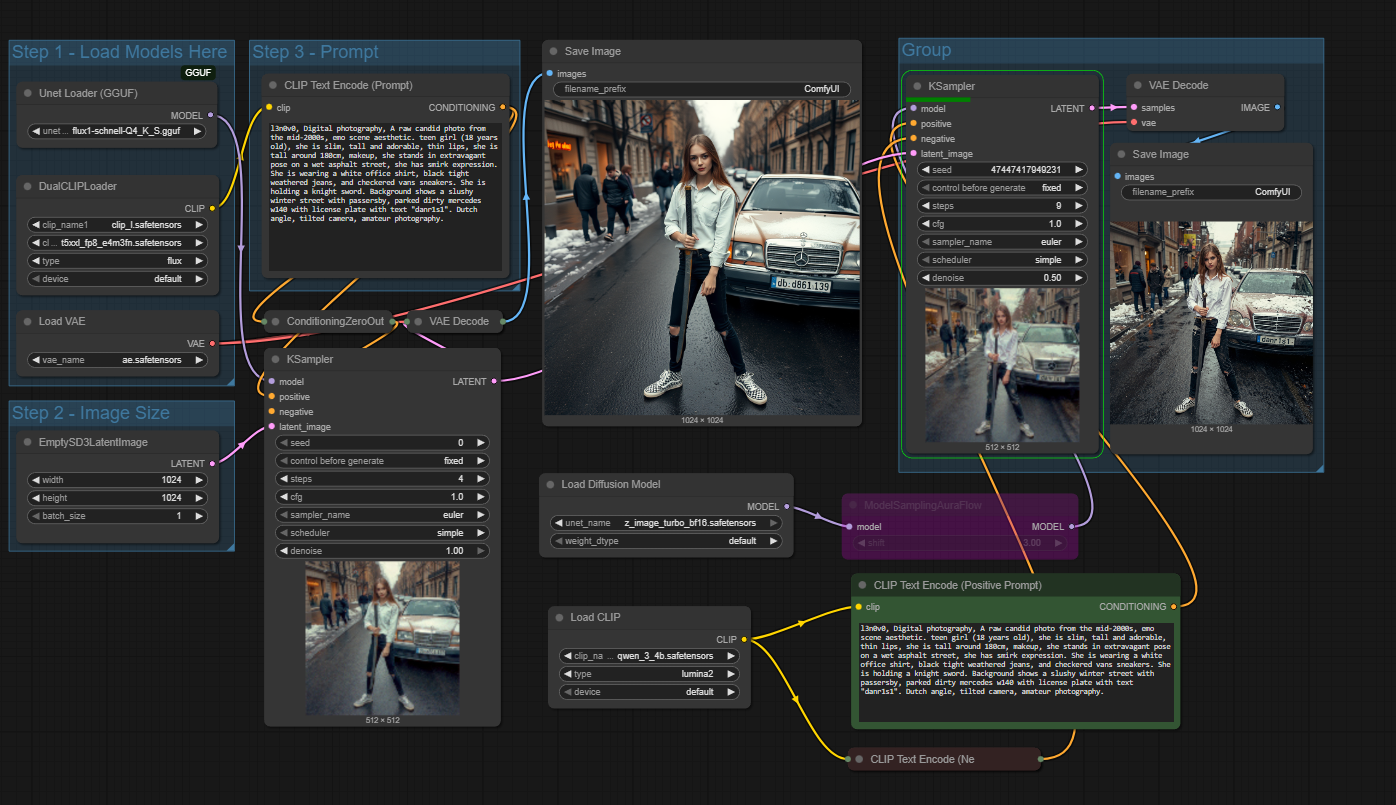
Task: Click the CLIP output port on DualCLIPLoader
Action: (210, 208)
